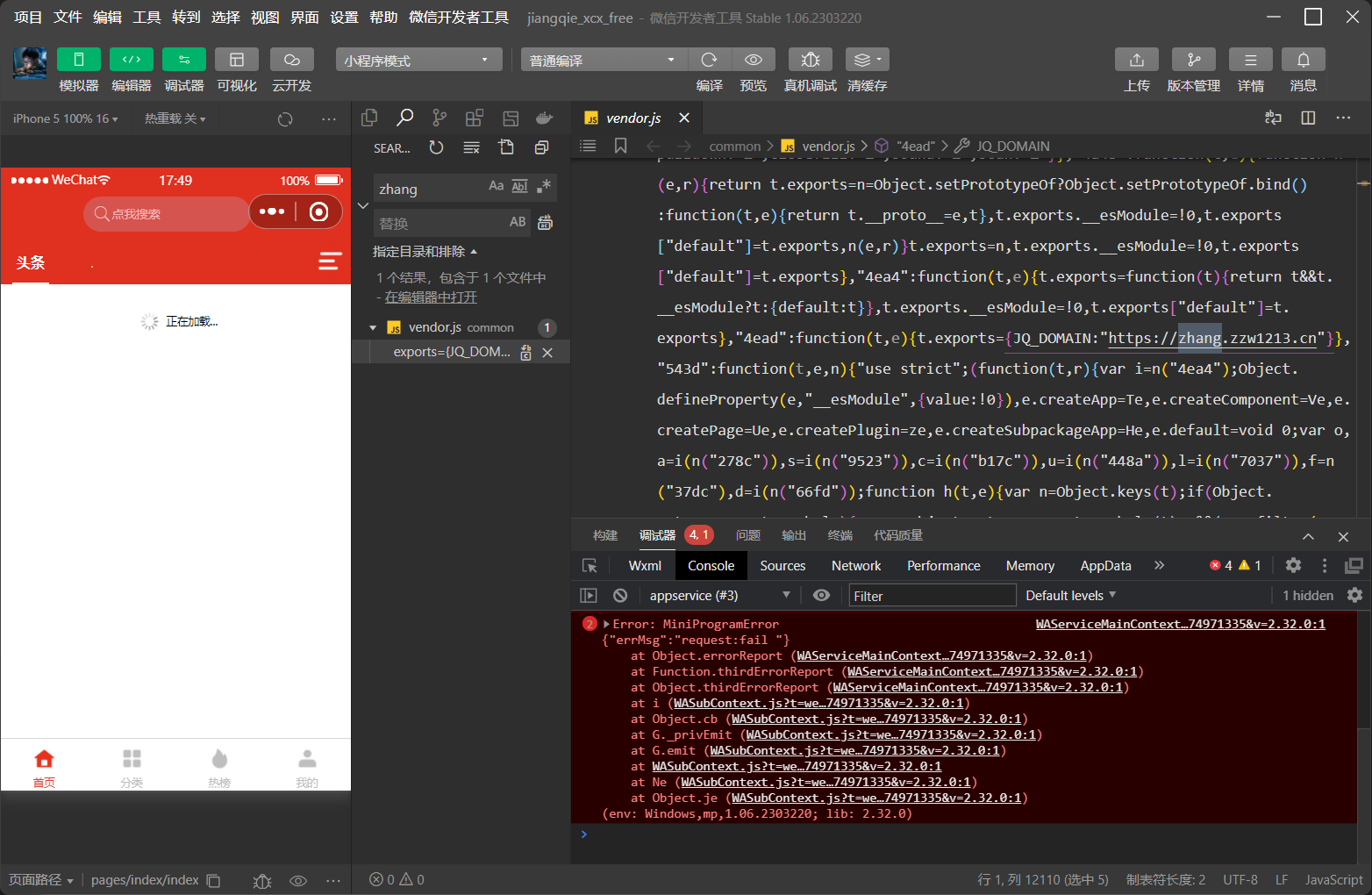Open version management (版本管理)
This screenshot has height=895, width=1372.
[1194, 60]
